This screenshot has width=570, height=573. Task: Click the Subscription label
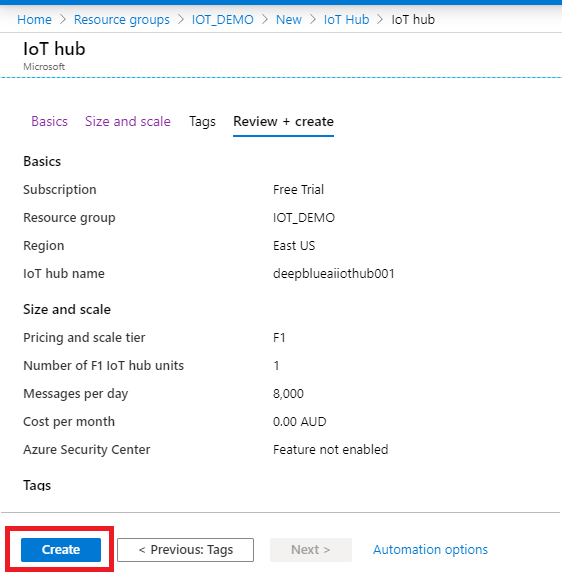pos(60,190)
